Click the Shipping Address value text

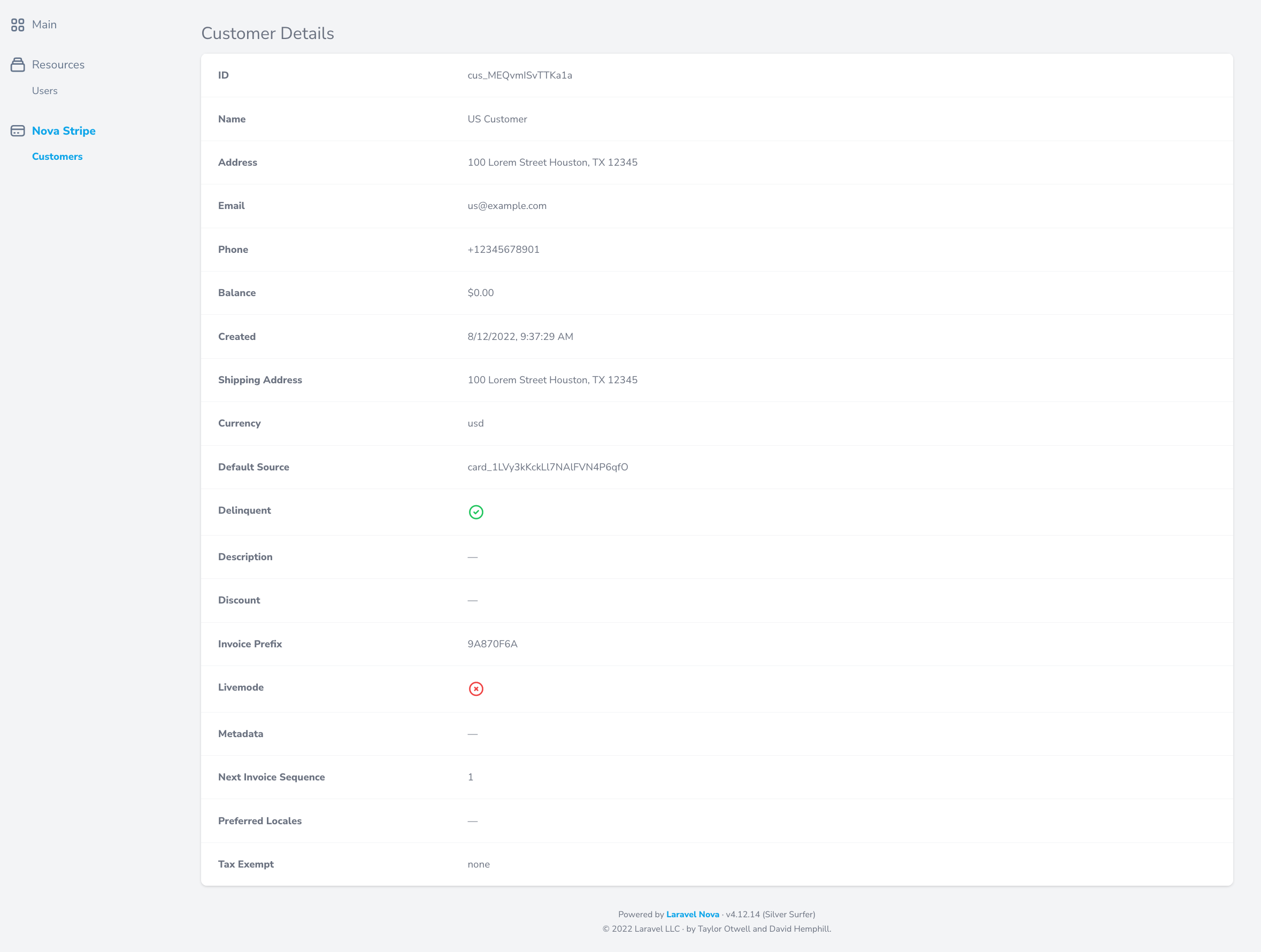(x=552, y=380)
